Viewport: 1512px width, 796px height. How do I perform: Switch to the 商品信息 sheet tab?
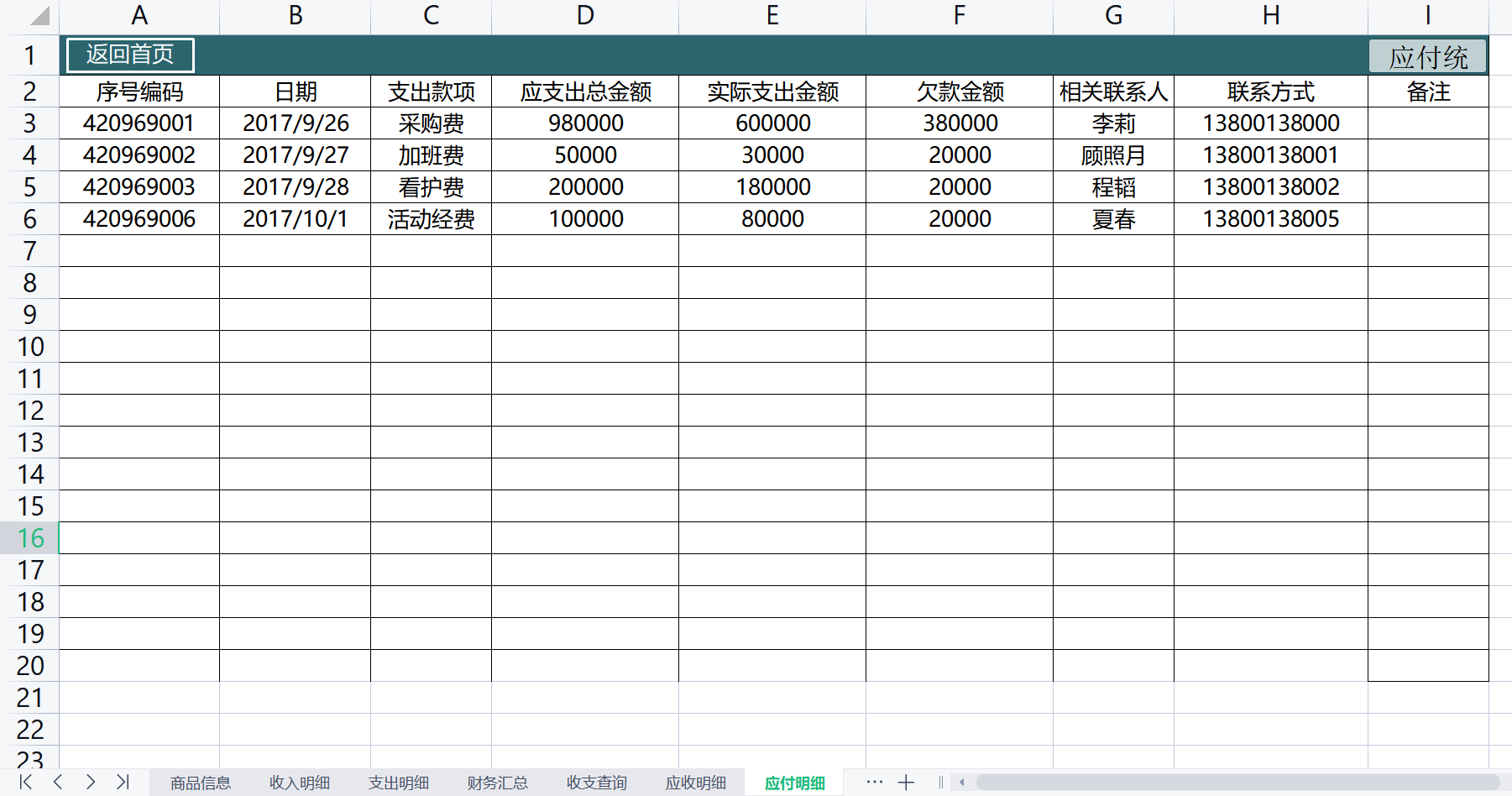tap(200, 782)
